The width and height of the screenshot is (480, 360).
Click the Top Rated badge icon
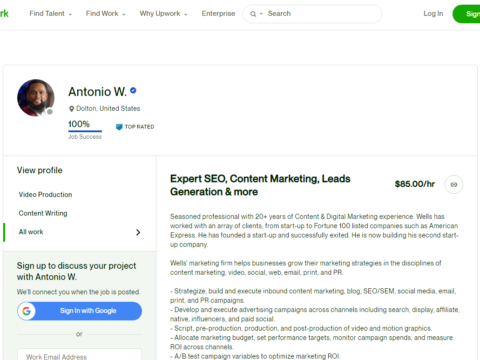[119, 127]
